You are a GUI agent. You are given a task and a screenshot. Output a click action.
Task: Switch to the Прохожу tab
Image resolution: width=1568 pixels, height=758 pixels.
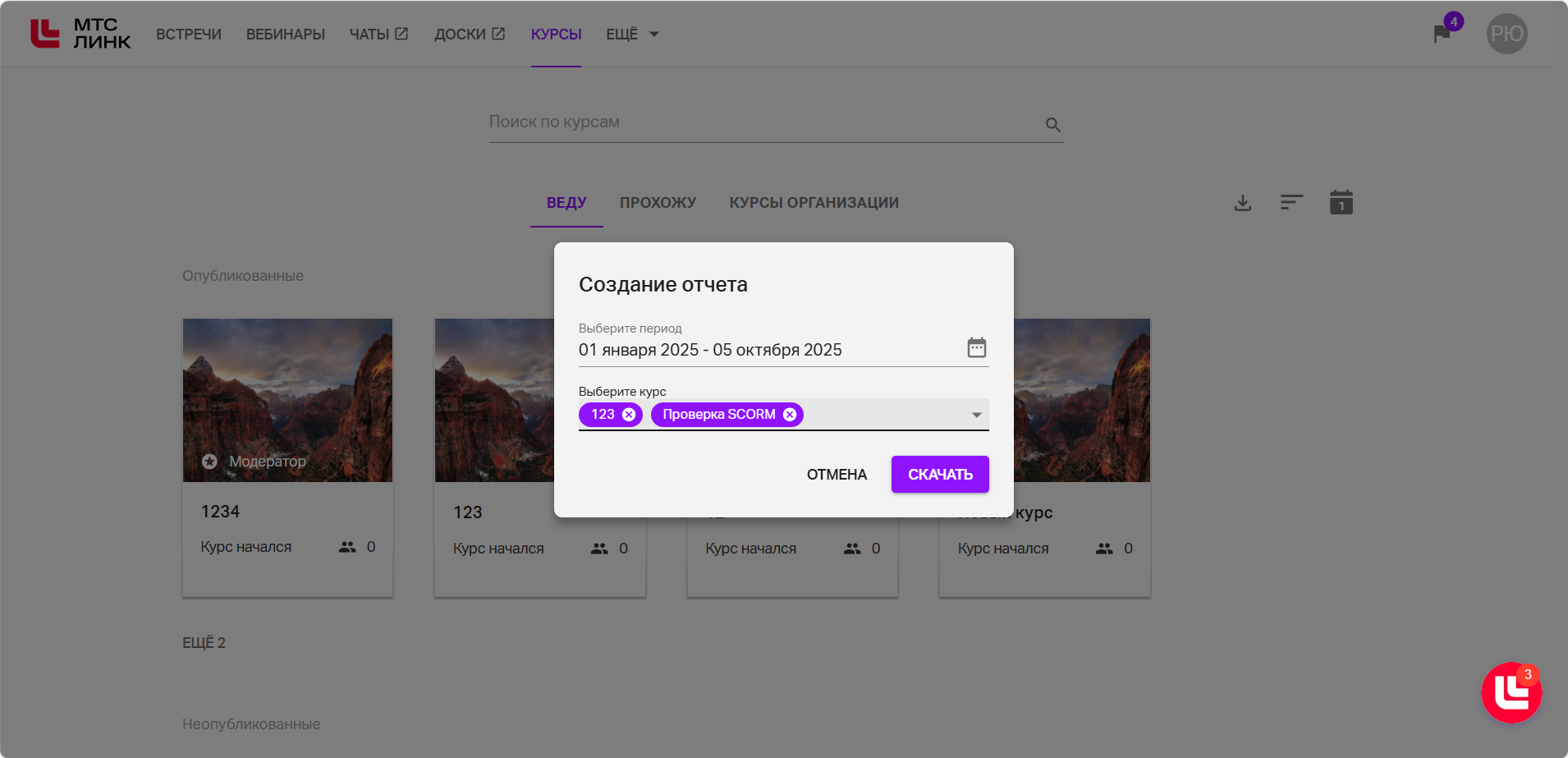(x=658, y=203)
